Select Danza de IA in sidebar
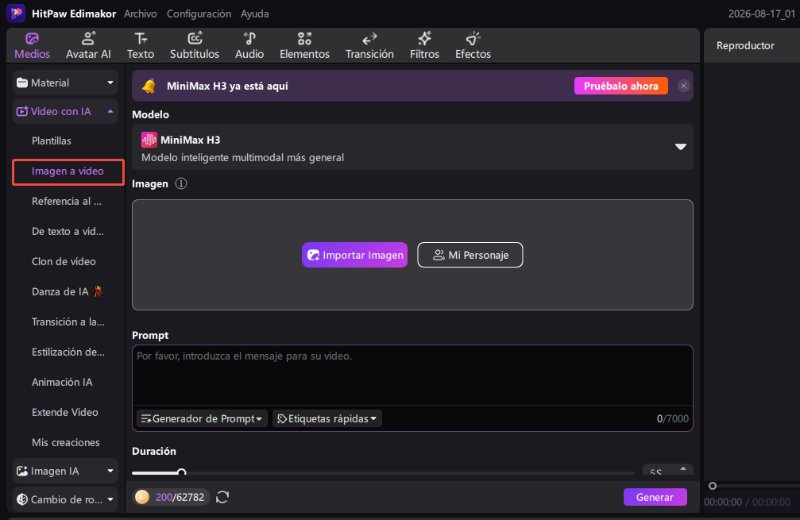 pyautogui.click(x=67, y=292)
